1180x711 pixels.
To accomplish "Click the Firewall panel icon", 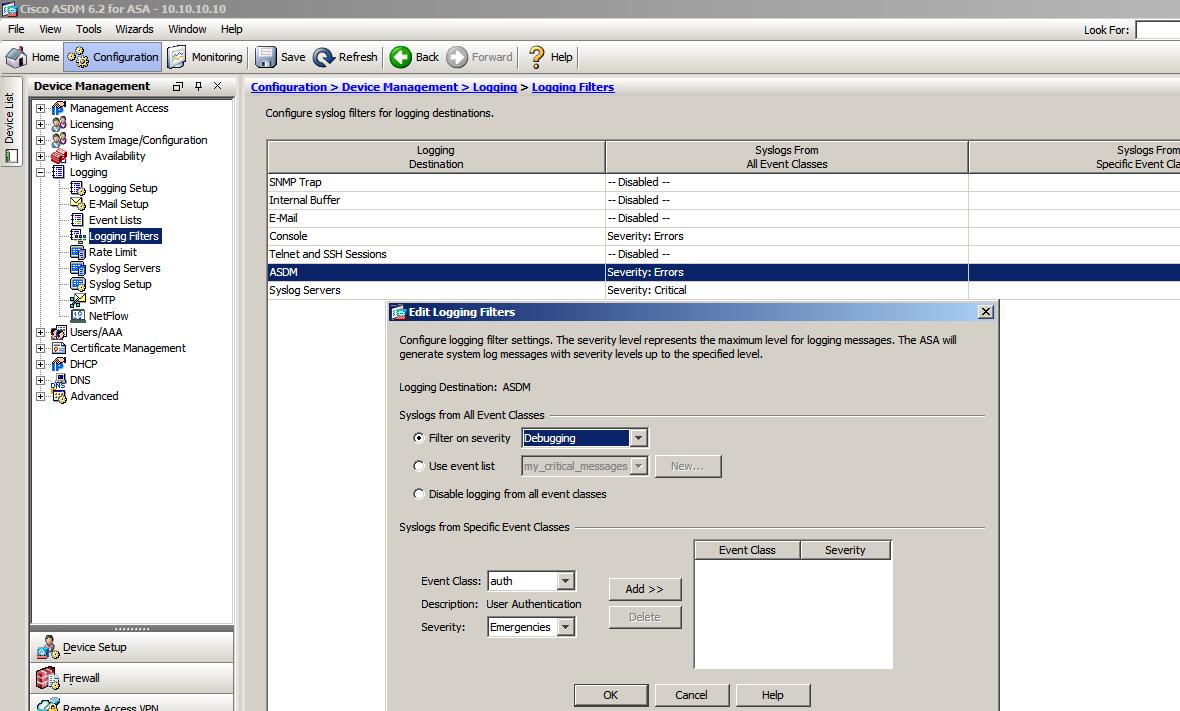I will click(x=47, y=678).
